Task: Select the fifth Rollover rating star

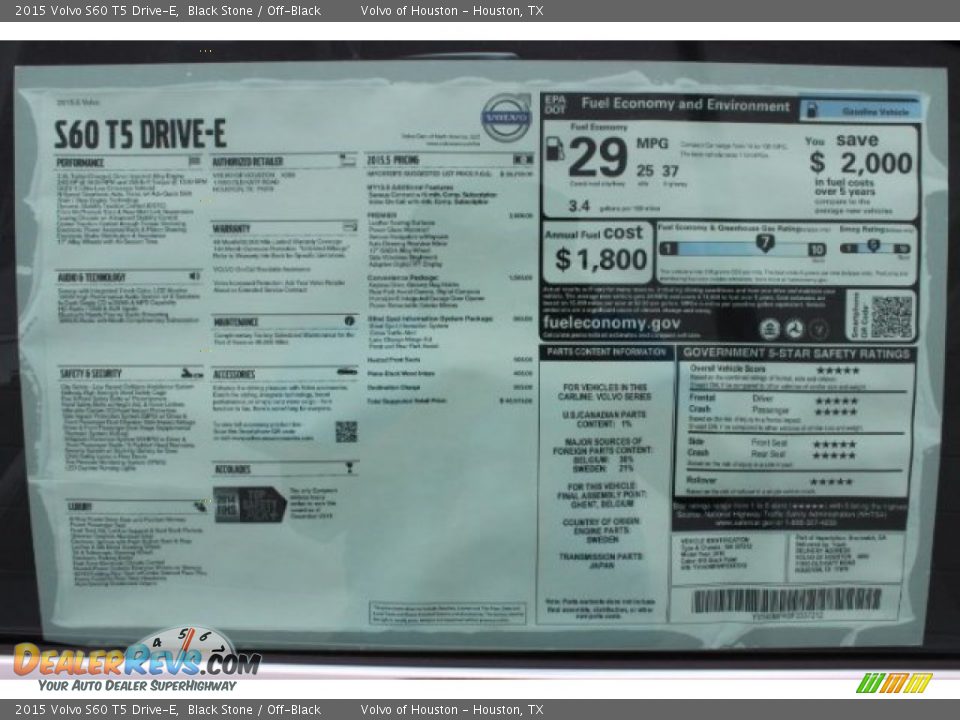Action: [x=850, y=480]
